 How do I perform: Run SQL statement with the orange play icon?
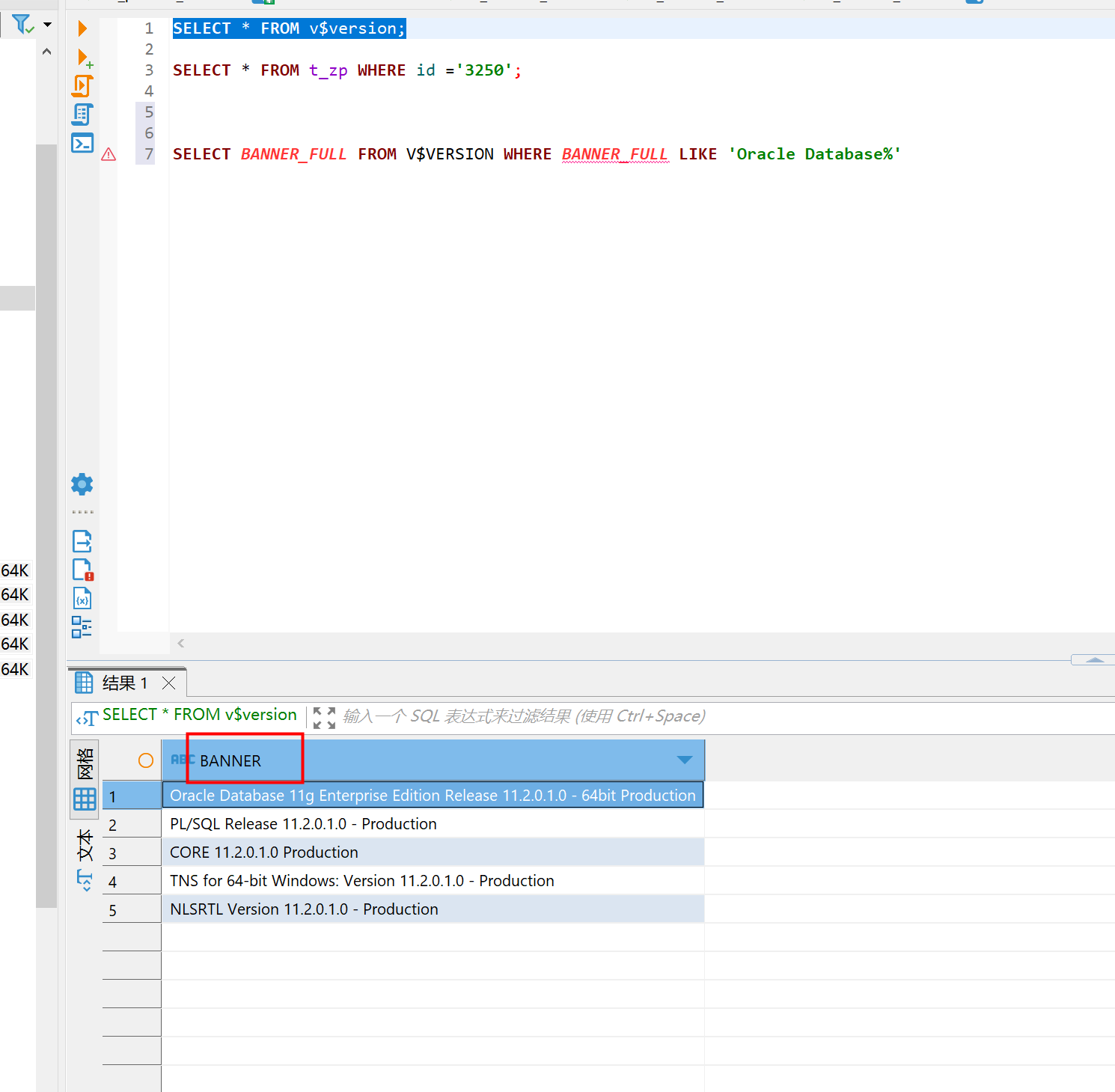coord(82,28)
